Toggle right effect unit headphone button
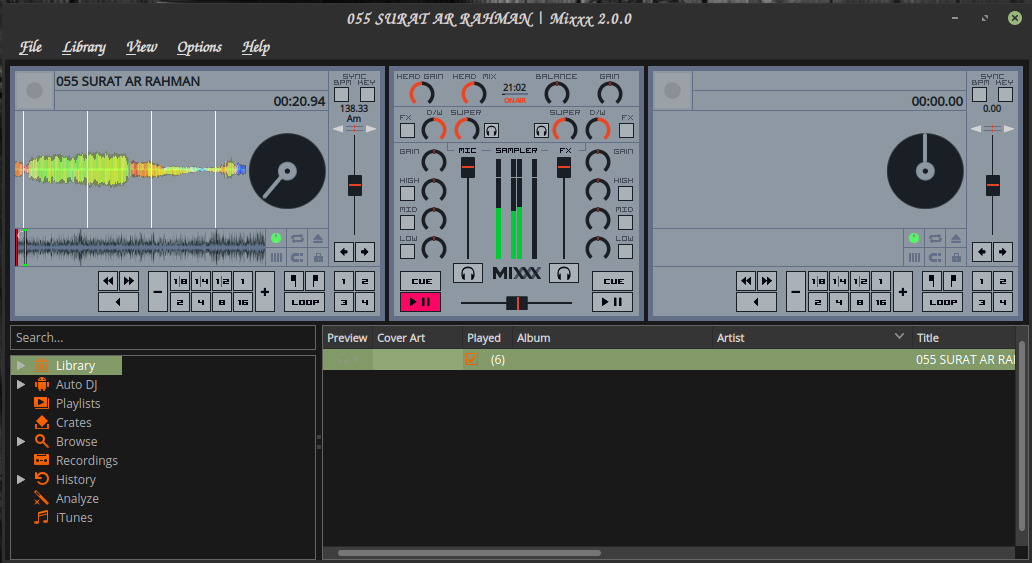1032x563 pixels. coord(541,130)
